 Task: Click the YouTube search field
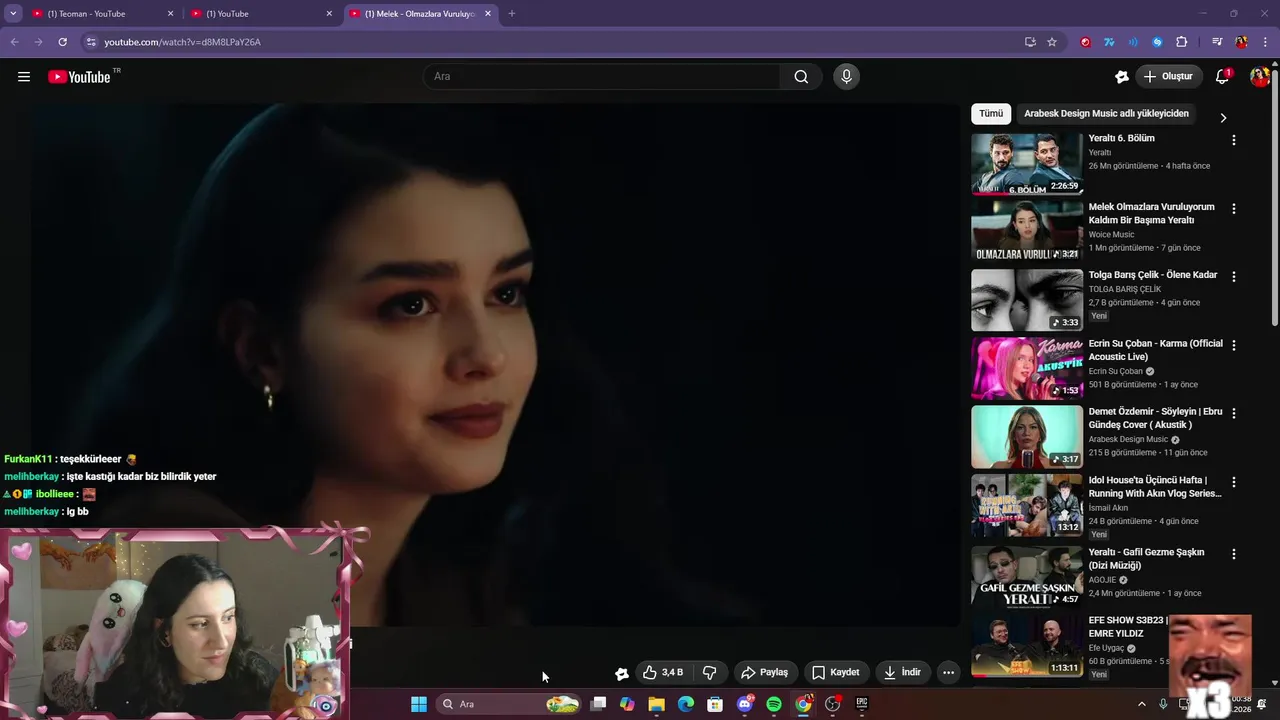pyautogui.click(x=602, y=77)
